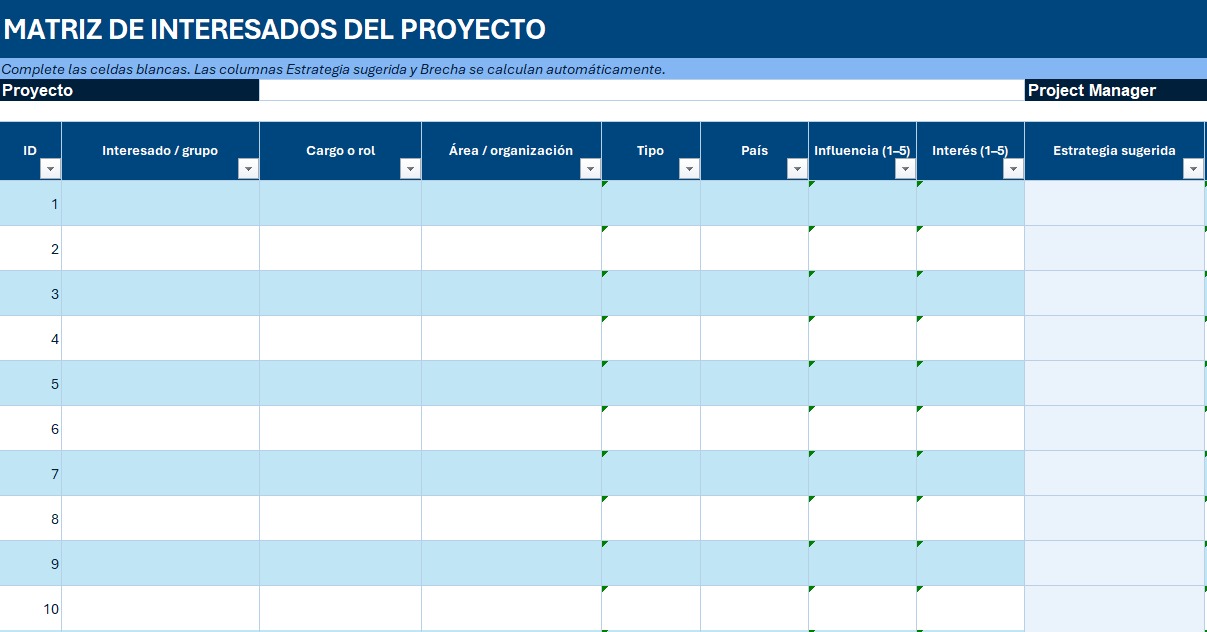
Task: Click the Estrategia sugerida cell in row 1
Action: pos(1115,203)
